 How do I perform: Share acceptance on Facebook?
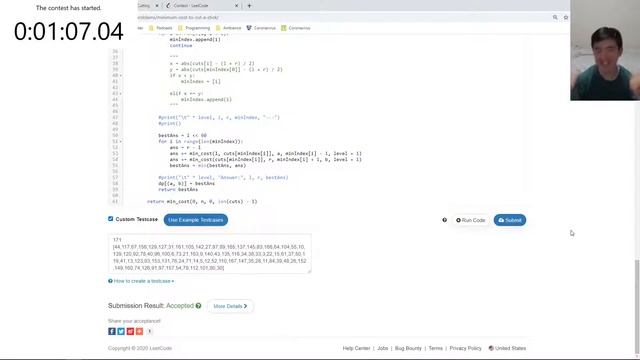[112, 331]
